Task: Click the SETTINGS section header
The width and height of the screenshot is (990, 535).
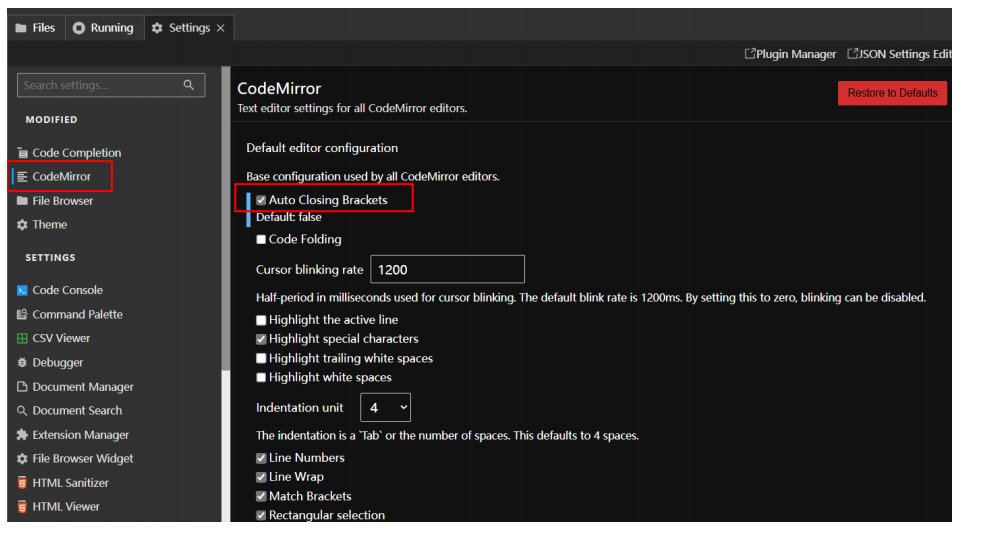Action: pos(51,258)
